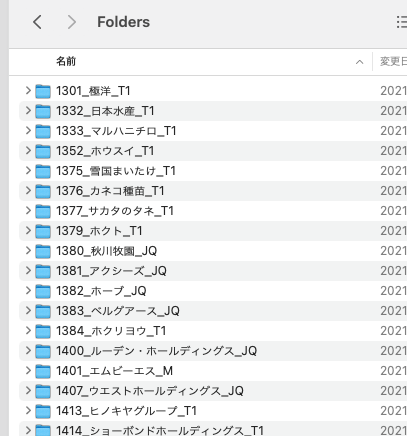Select the name 1301_極洋_T1
The image size is (407, 436).
pyautogui.click(x=93, y=91)
